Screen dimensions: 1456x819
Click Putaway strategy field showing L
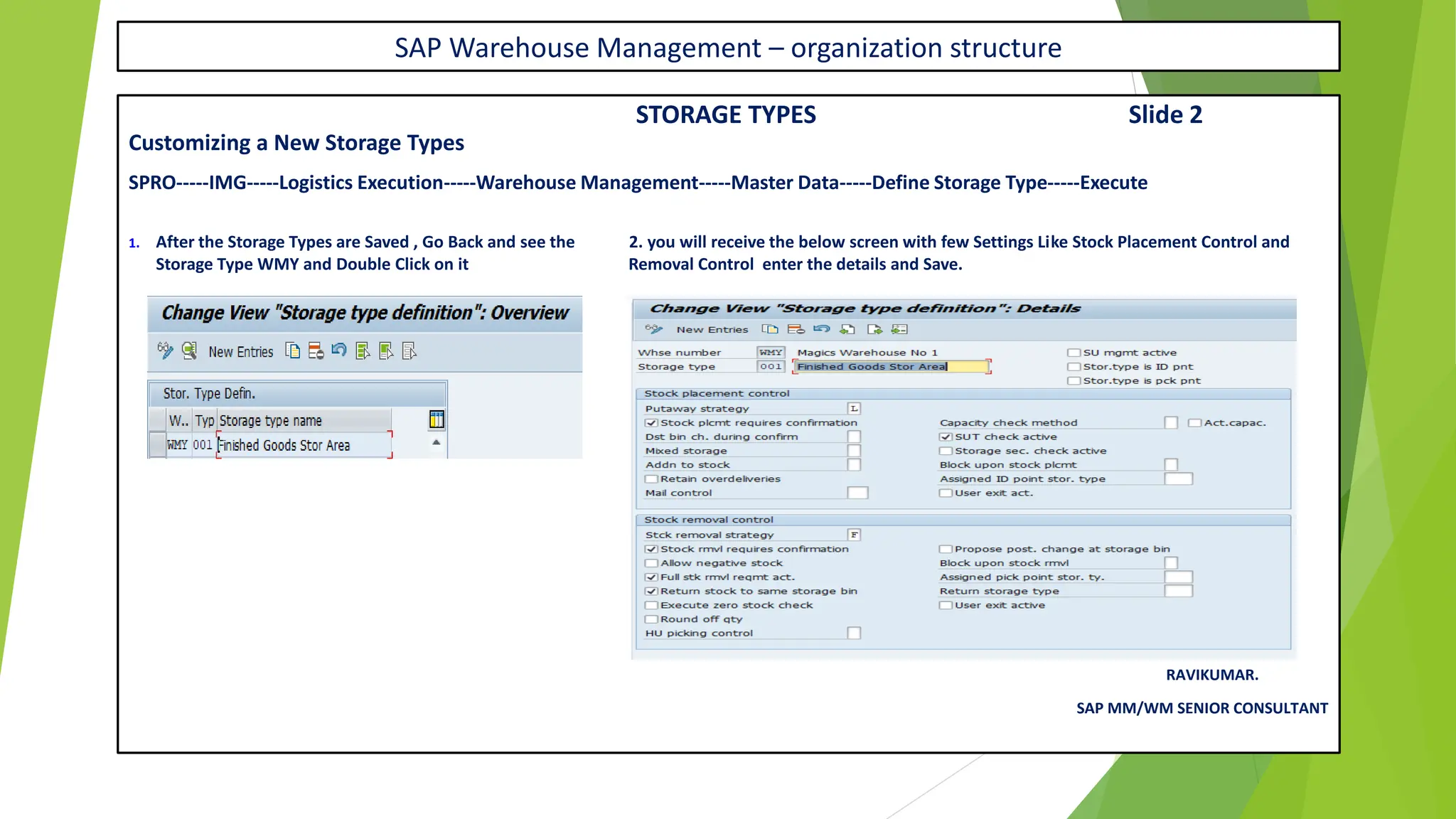[854, 409]
